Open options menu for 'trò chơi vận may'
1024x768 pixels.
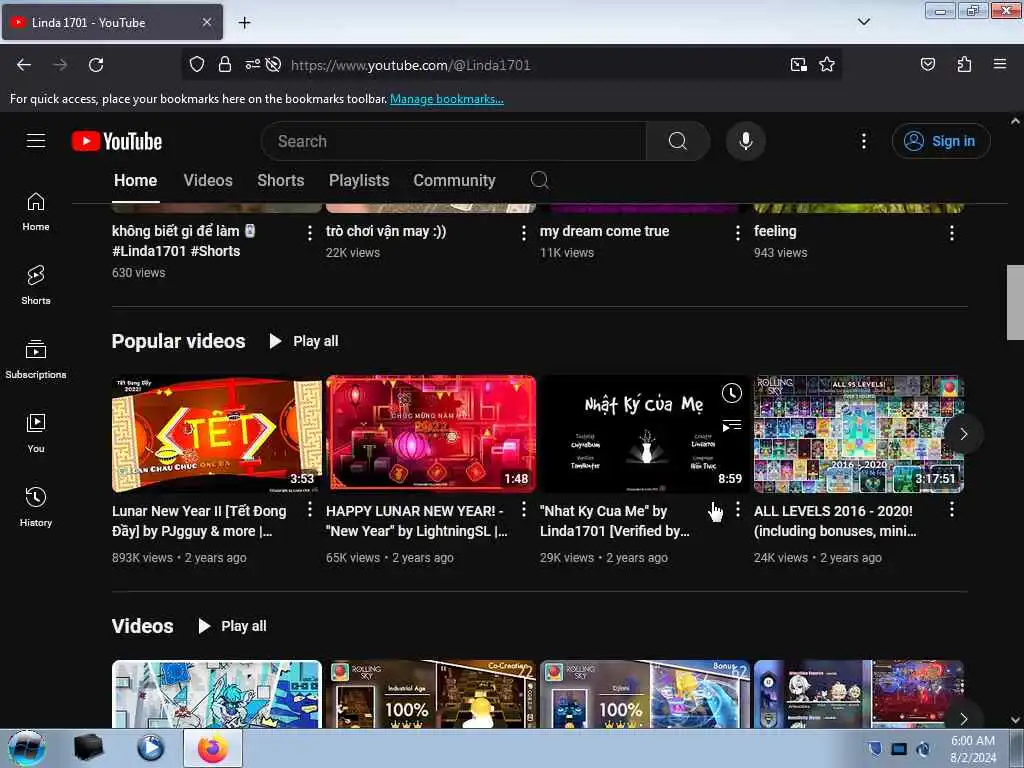tap(524, 232)
